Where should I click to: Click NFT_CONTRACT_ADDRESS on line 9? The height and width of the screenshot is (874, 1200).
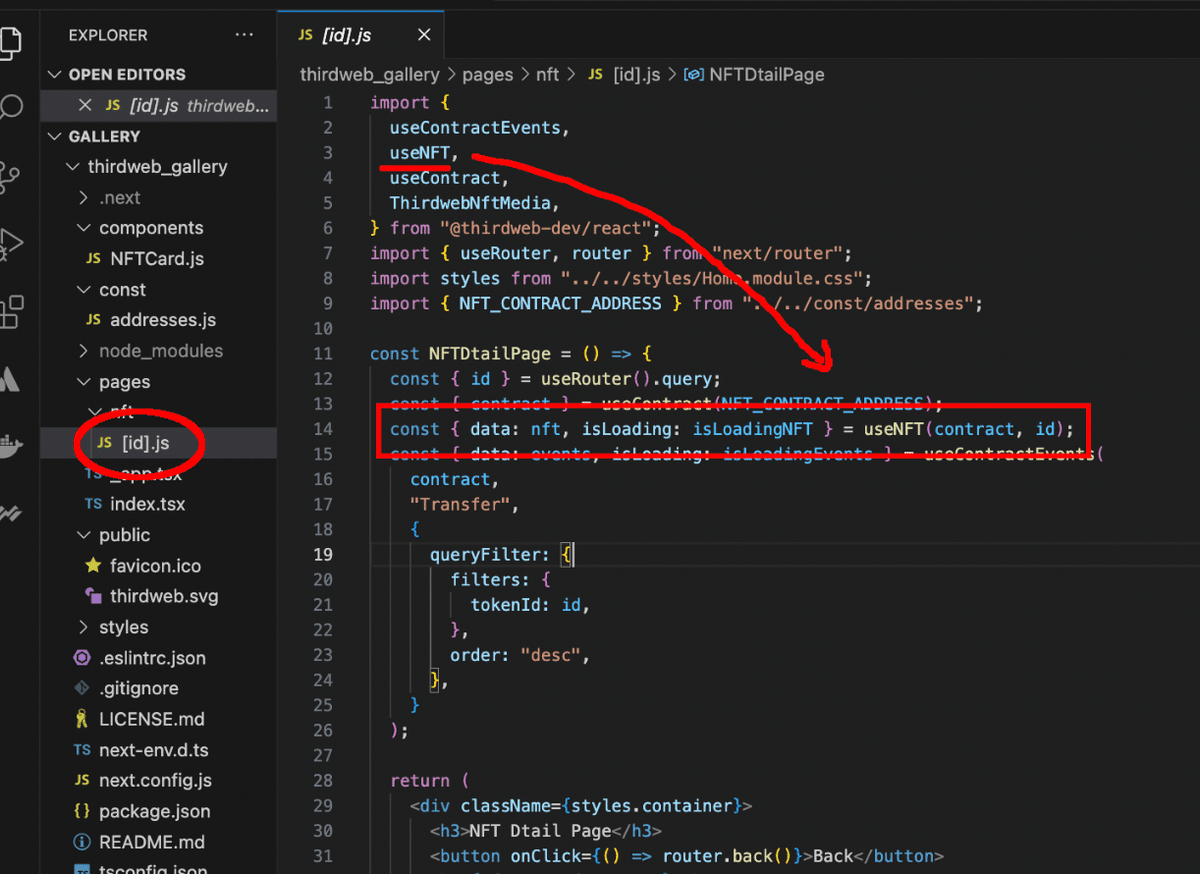560,303
